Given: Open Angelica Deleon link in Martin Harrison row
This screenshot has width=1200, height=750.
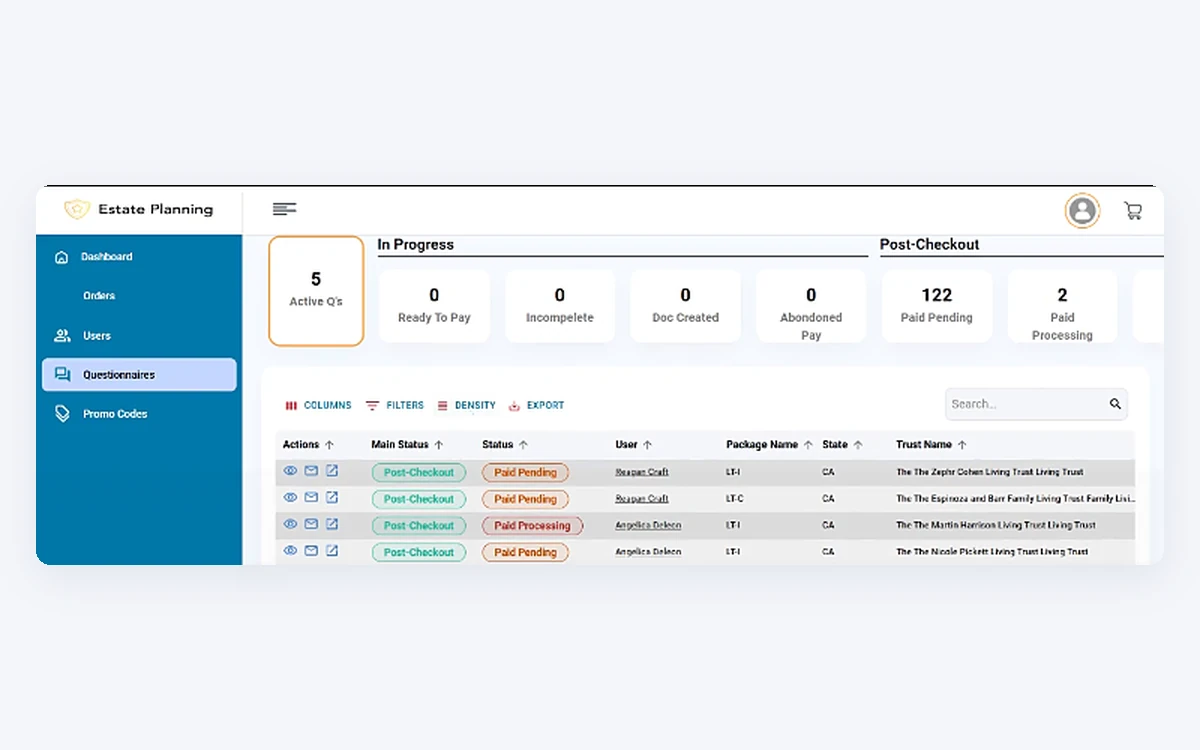Looking at the screenshot, I should (x=648, y=525).
